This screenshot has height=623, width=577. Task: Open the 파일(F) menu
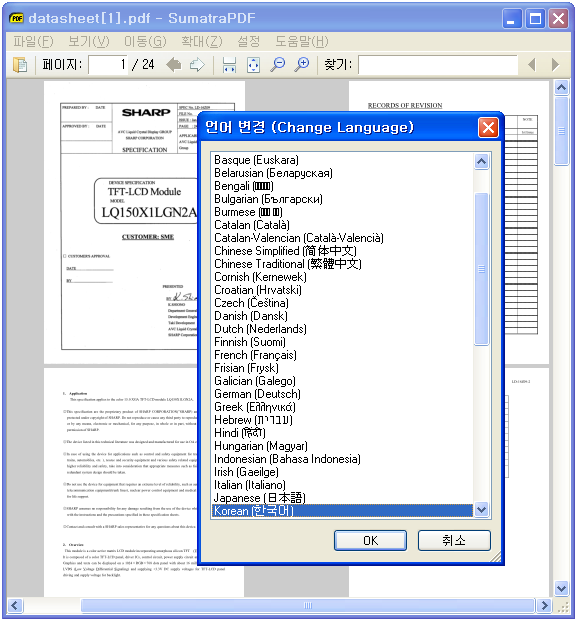tap(33, 41)
